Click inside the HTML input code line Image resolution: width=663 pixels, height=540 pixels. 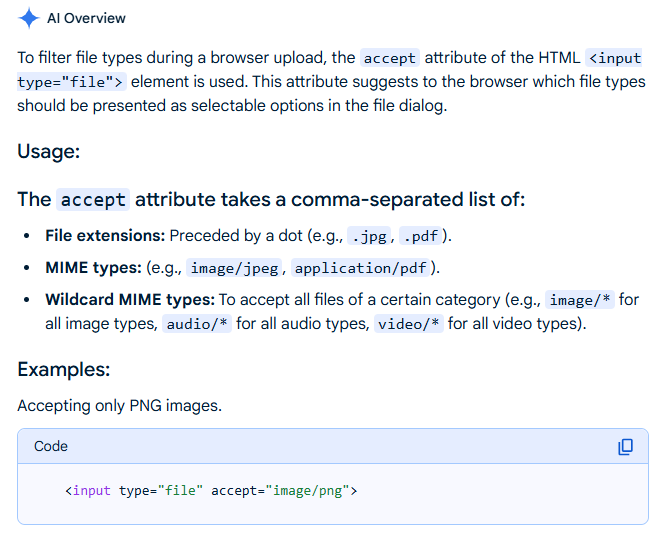coord(211,491)
